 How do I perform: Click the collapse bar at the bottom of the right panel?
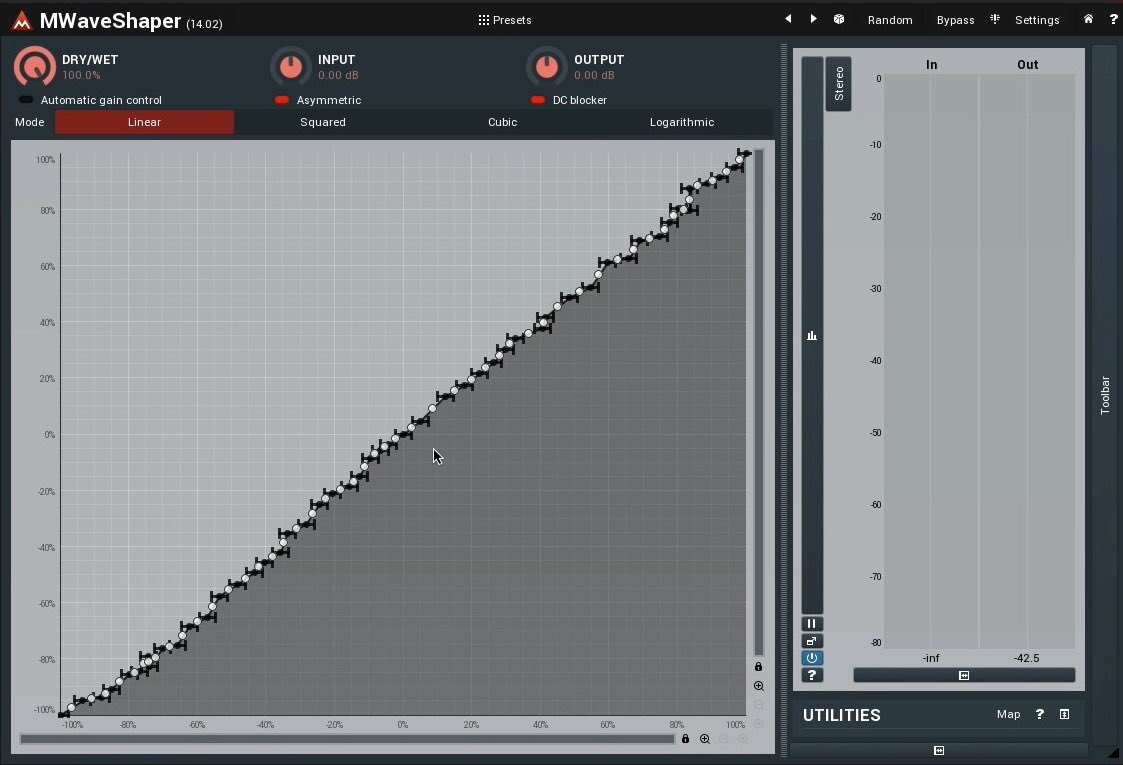(939, 750)
